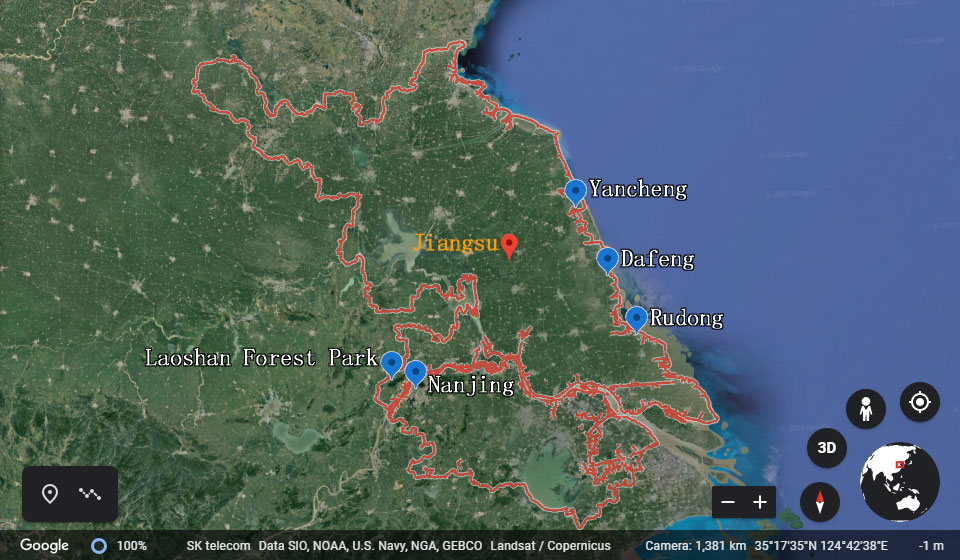Open Street View with the pegman icon

coord(866,409)
